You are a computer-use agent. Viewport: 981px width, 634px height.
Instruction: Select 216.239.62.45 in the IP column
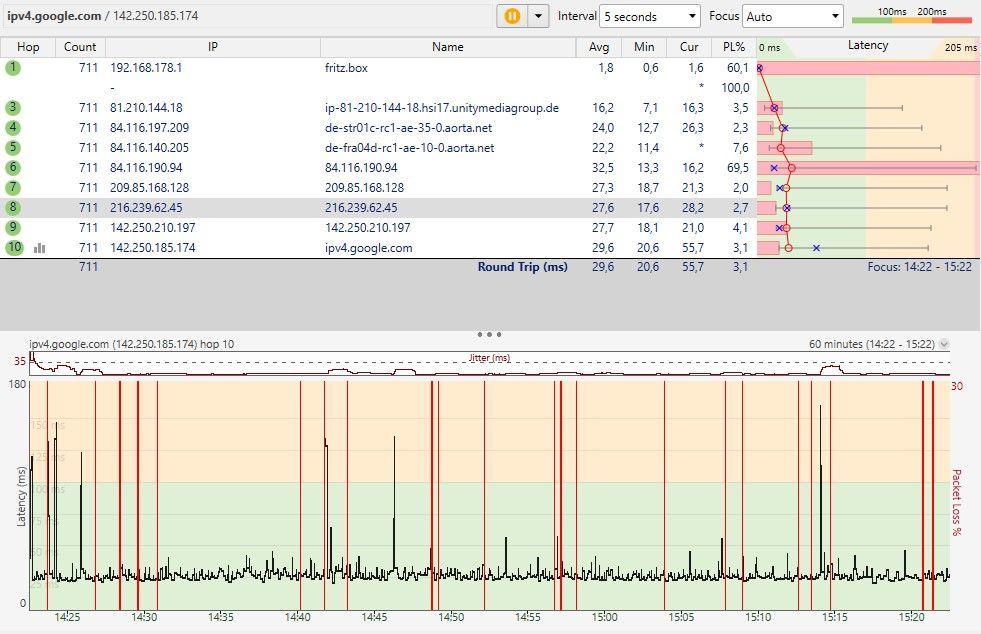click(146, 208)
